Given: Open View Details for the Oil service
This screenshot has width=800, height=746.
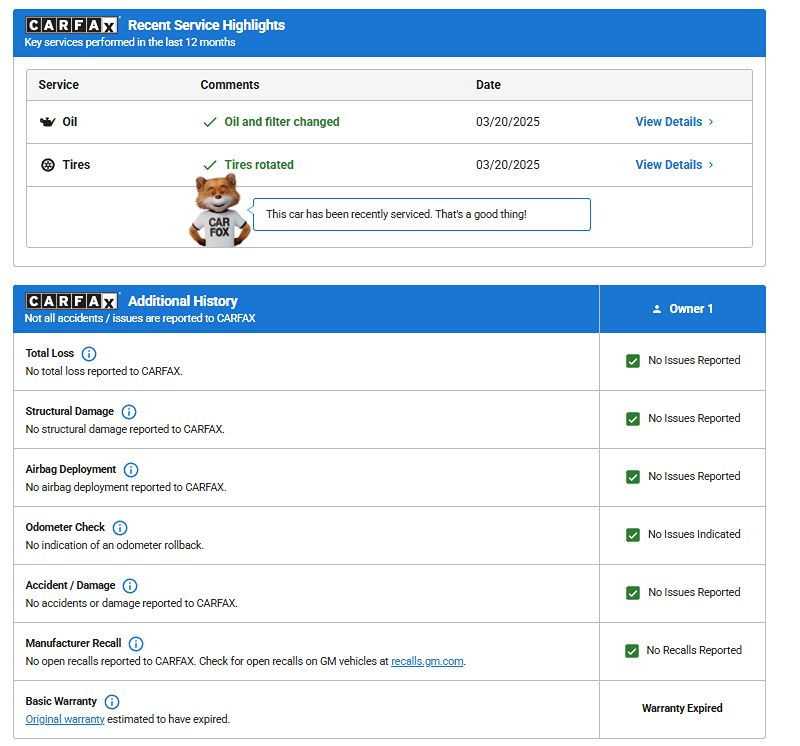Looking at the screenshot, I should pos(674,122).
